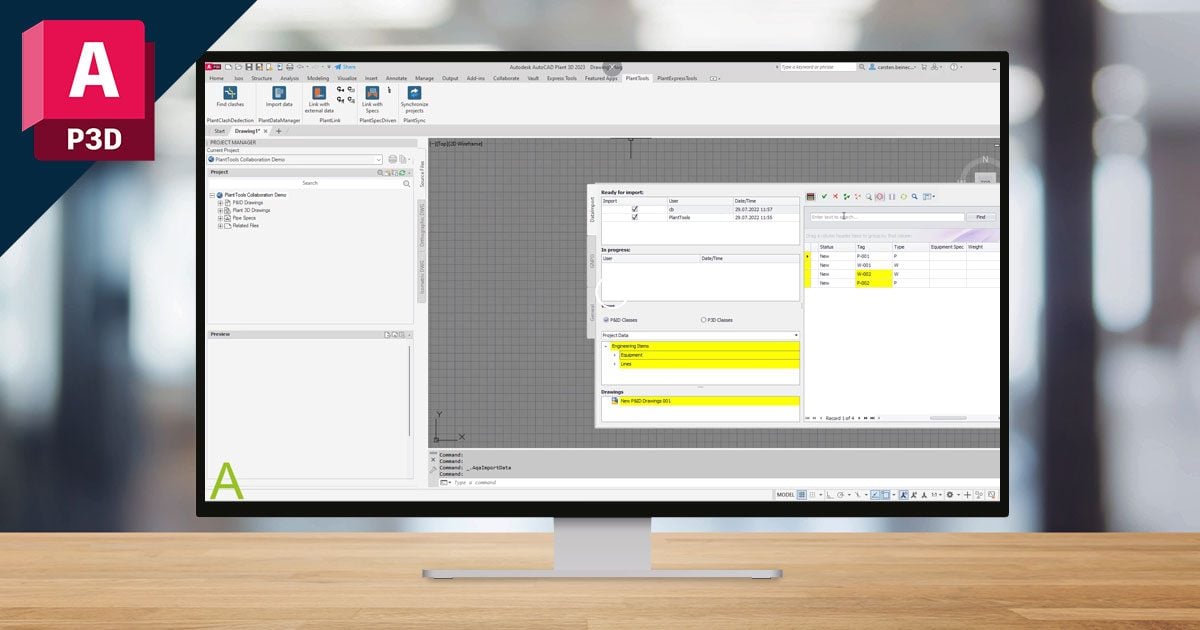Screen dimensions: 1200x630
Task: Select the Link with Specs tool
Action: [372, 99]
